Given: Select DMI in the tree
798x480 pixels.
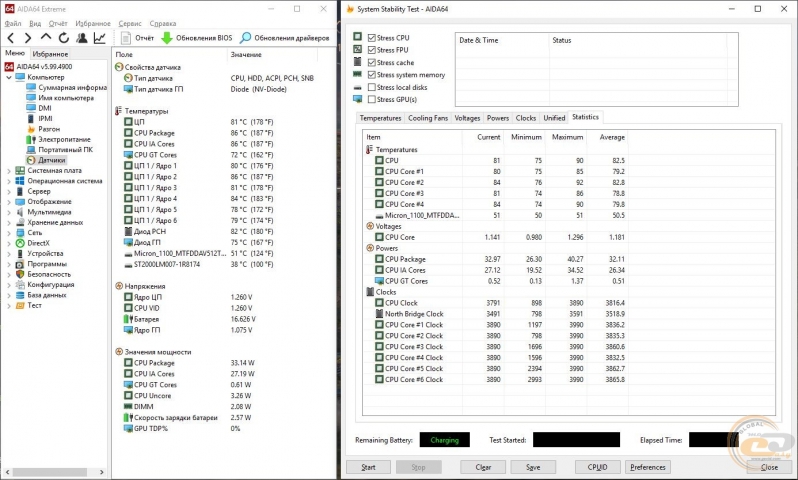Looking at the screenshot, I should pyautogui.click(x=39, y=108).
